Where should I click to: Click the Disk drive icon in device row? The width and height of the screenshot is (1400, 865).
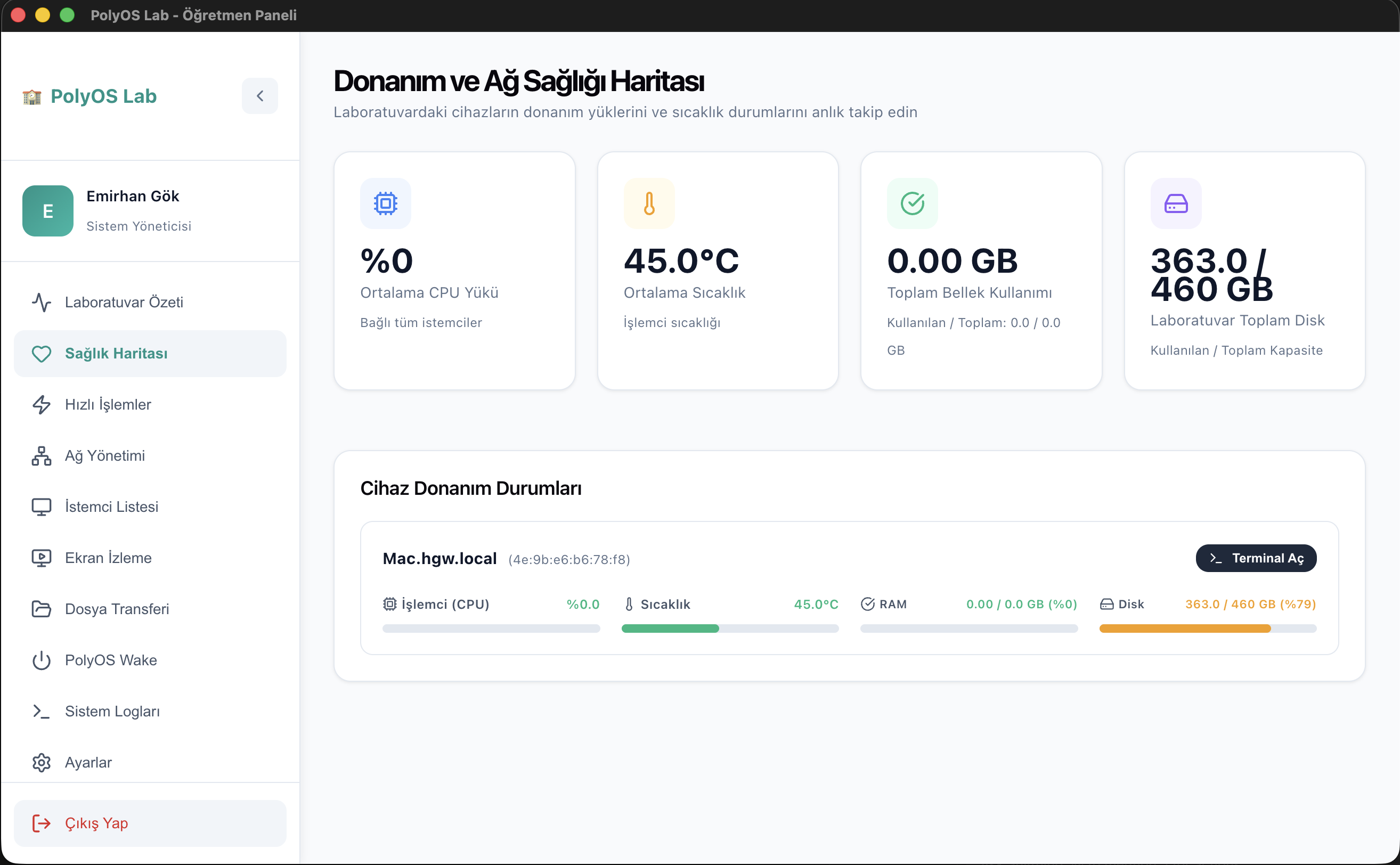(x=1107, y=604)
